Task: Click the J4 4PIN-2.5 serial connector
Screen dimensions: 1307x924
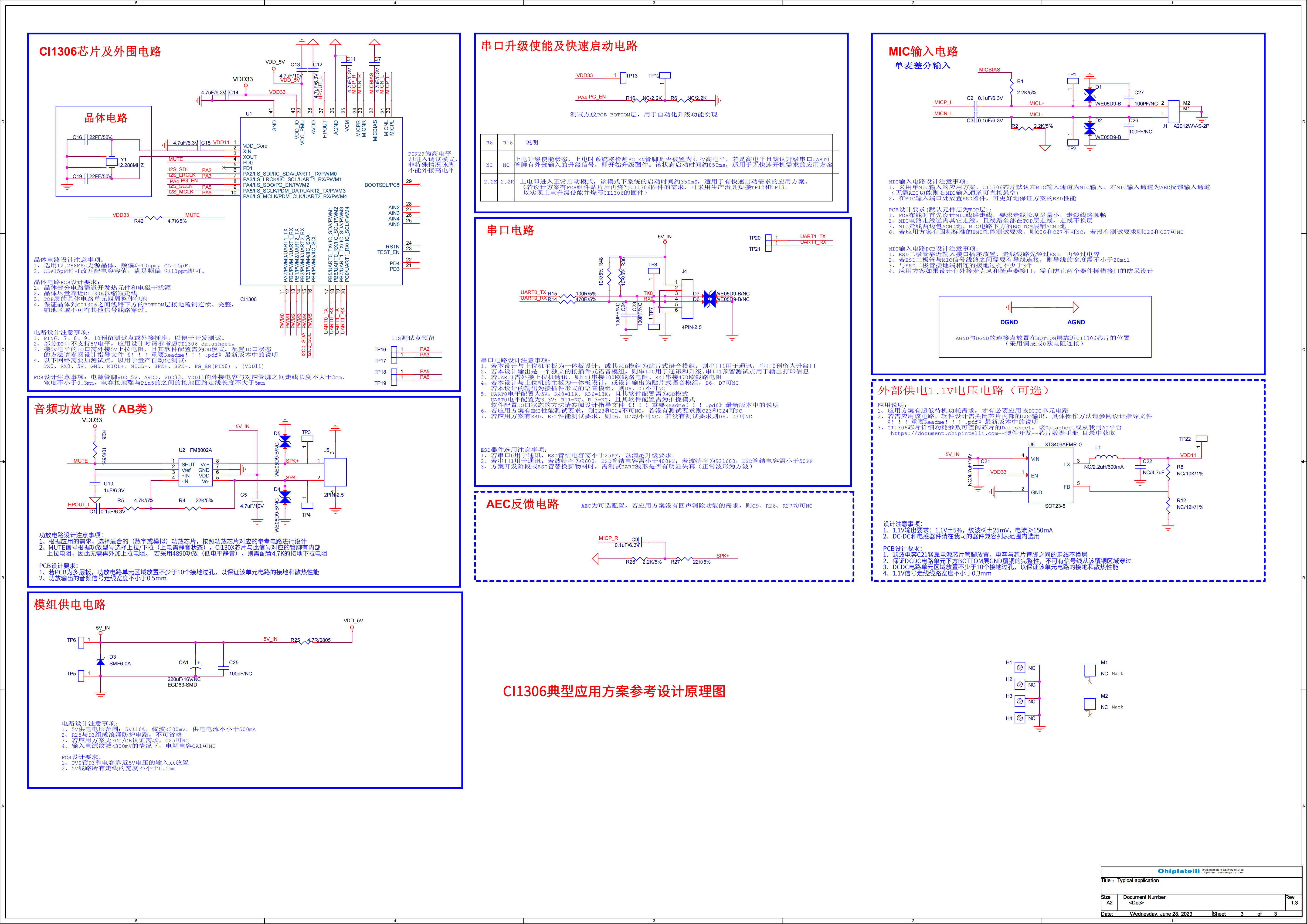Action: [687, 299]
